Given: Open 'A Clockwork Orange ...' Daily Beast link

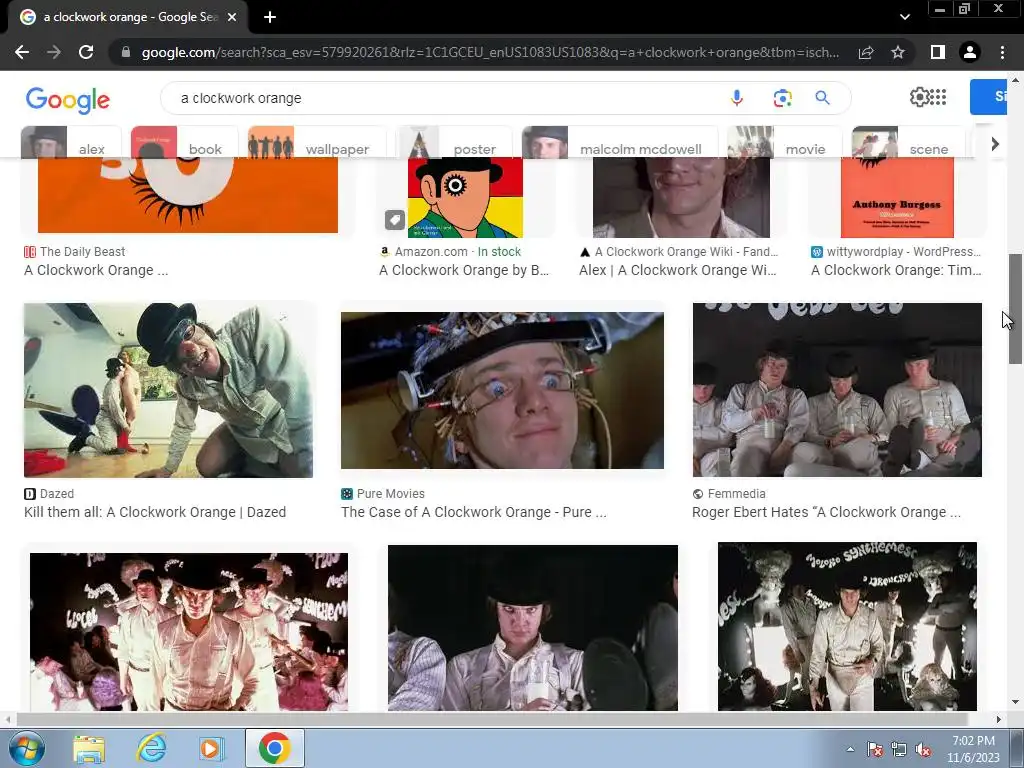Looking at the screenshot, I should click(96, 270).
